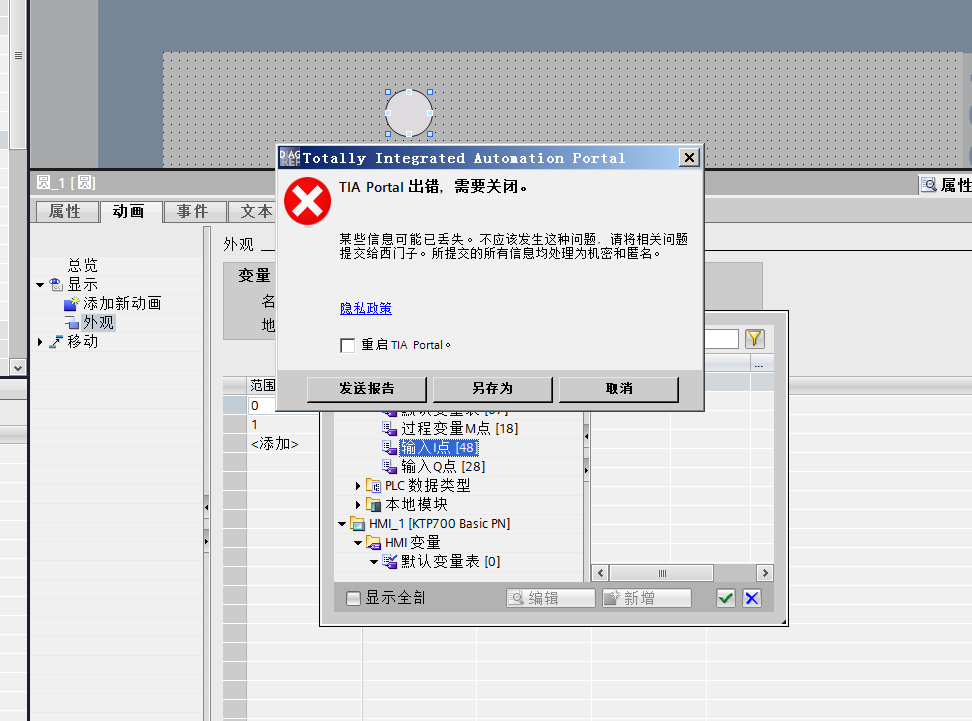This screenshot has width=972, height=721.
Task: Click the PLC 数据类型 folder icon
Action: pos(373,485)
